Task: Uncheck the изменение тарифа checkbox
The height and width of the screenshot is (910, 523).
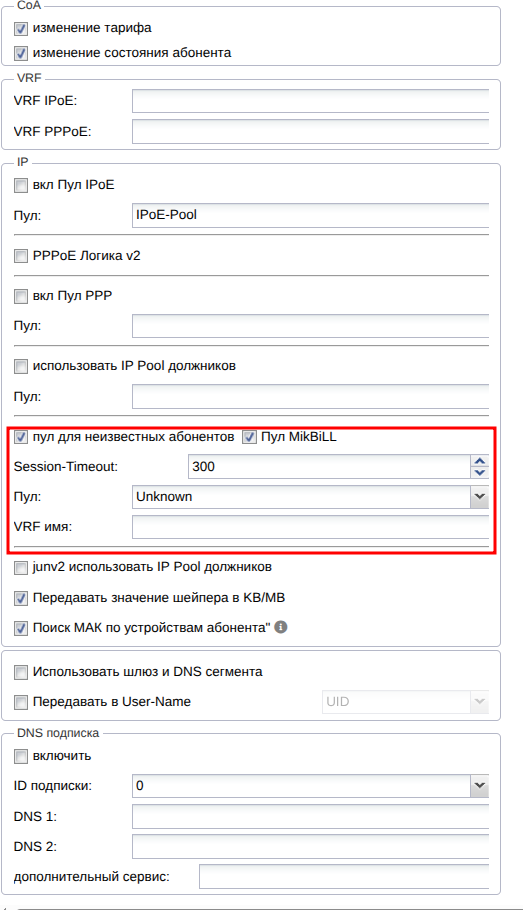Action: coord(21,28)
